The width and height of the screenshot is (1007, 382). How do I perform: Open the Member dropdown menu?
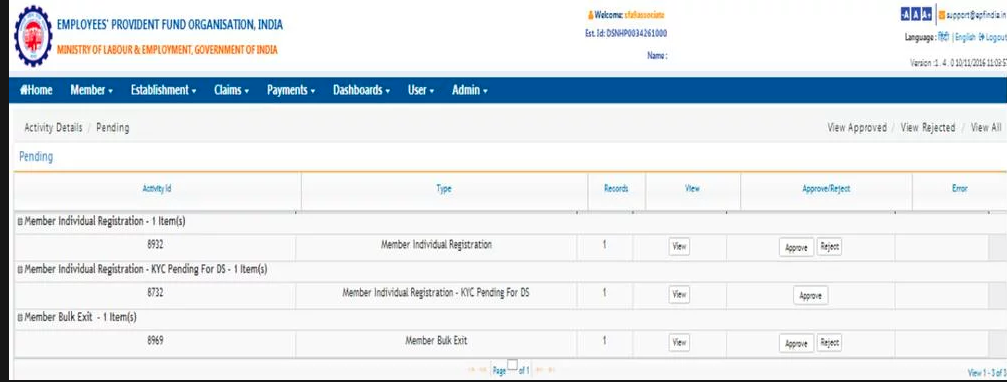pyautogui.click(x=92, y=91)
